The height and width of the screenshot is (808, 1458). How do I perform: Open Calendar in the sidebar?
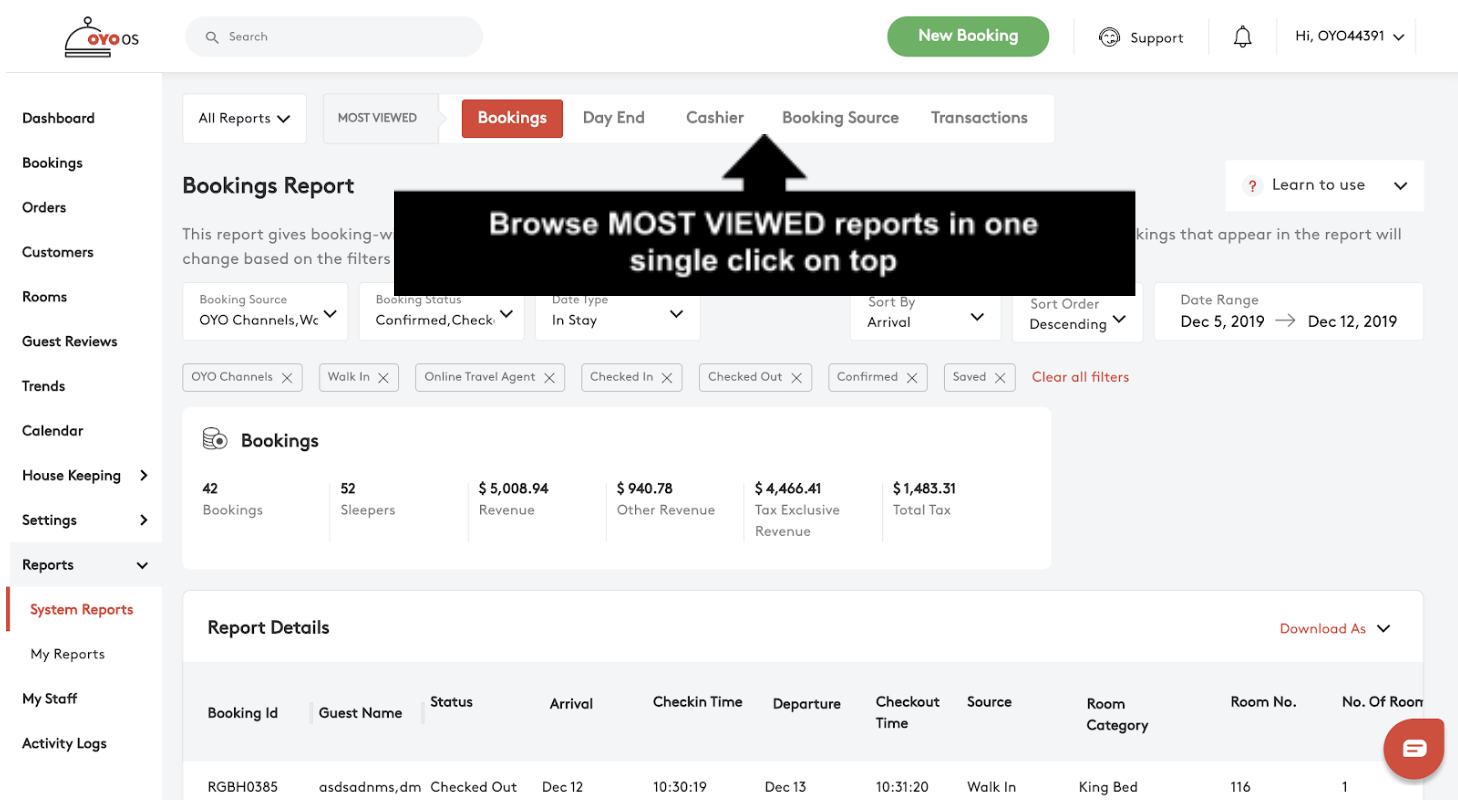pos(52,431)
